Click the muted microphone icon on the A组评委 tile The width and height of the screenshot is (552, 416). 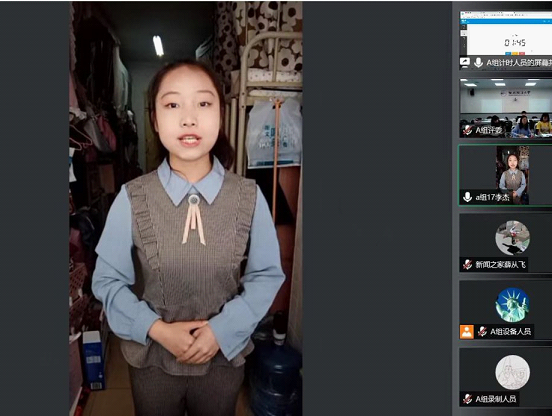tap(467, 130)
